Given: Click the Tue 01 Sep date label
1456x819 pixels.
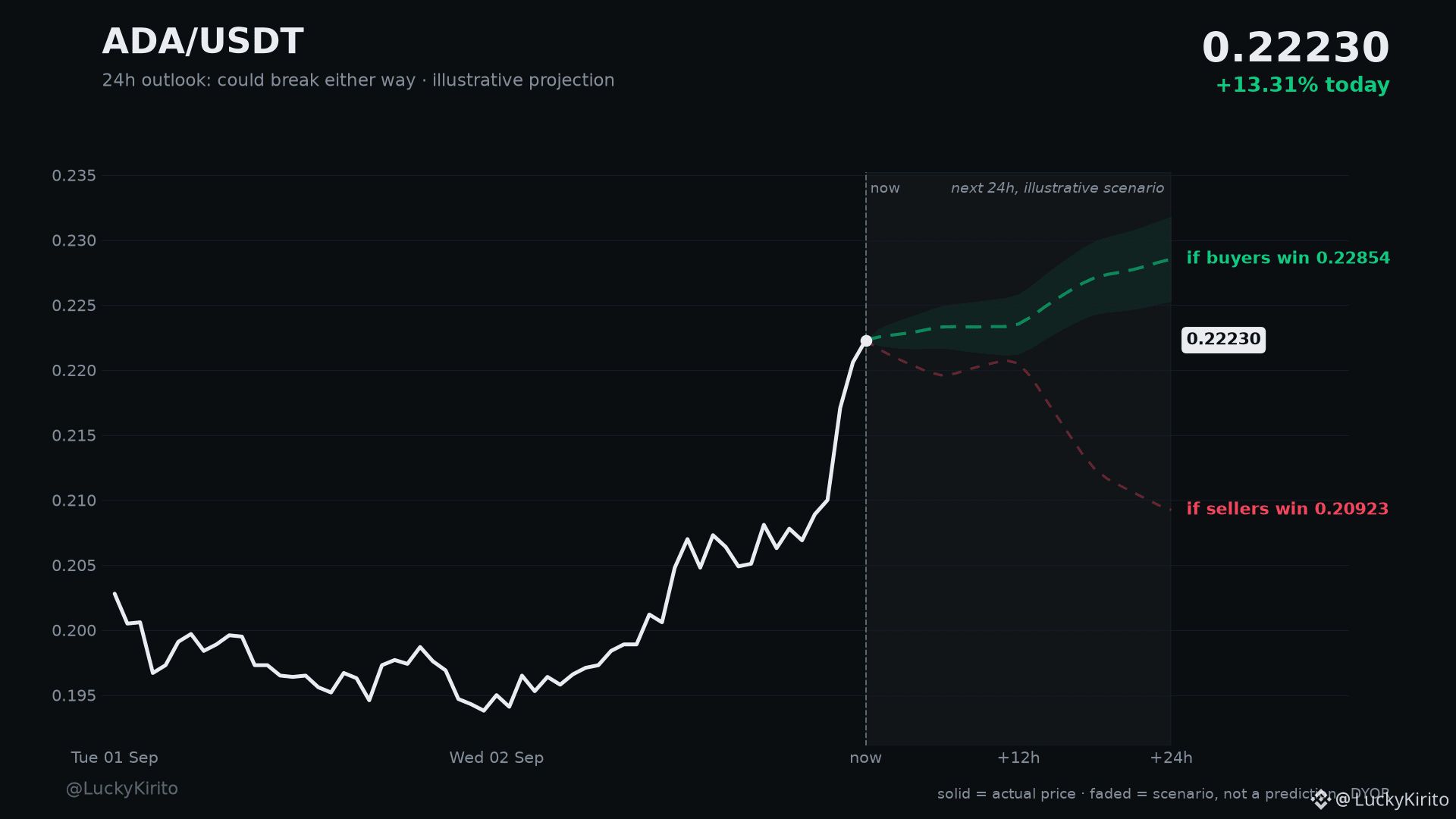Looking at the screenshot, I should [115, 758].
